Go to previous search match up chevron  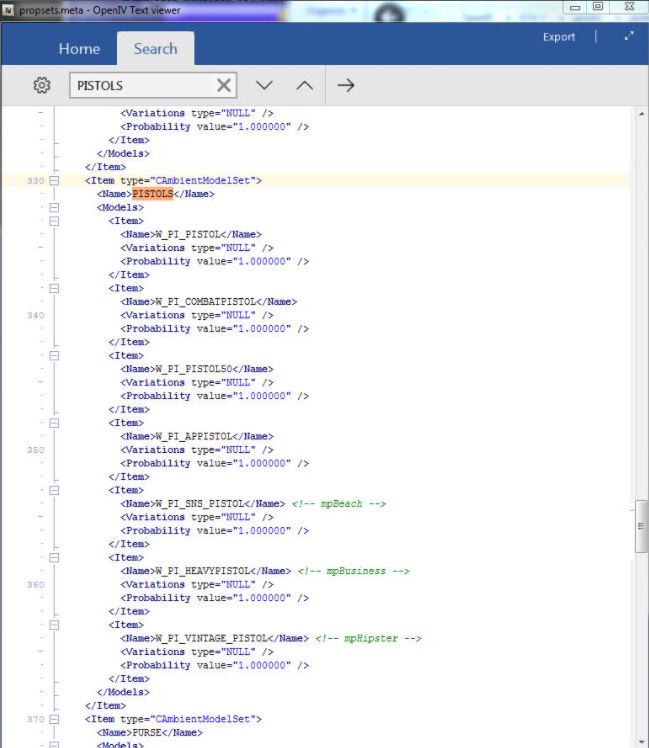click(x=304, y=86)
